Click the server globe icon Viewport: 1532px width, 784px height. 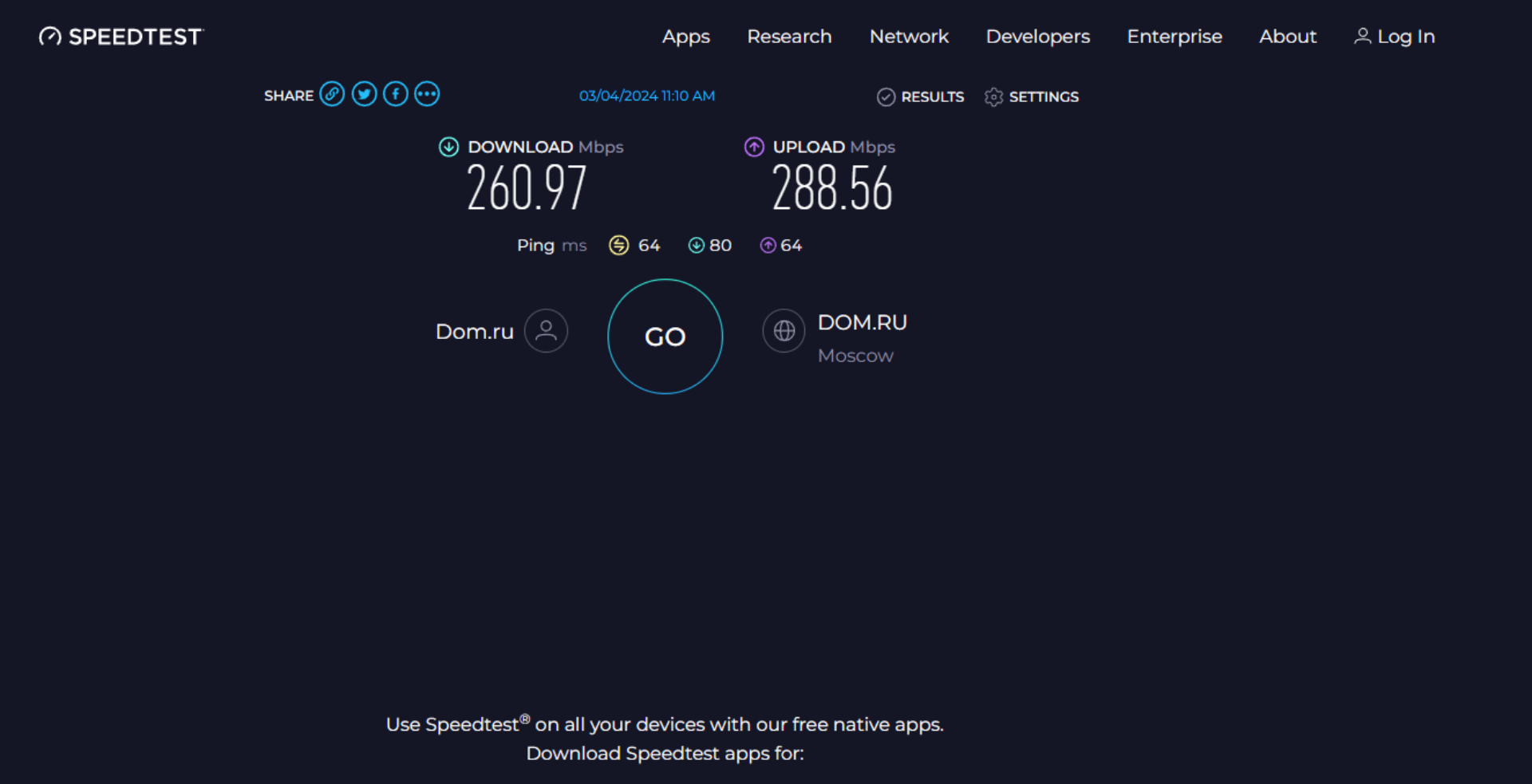[784, 331]
